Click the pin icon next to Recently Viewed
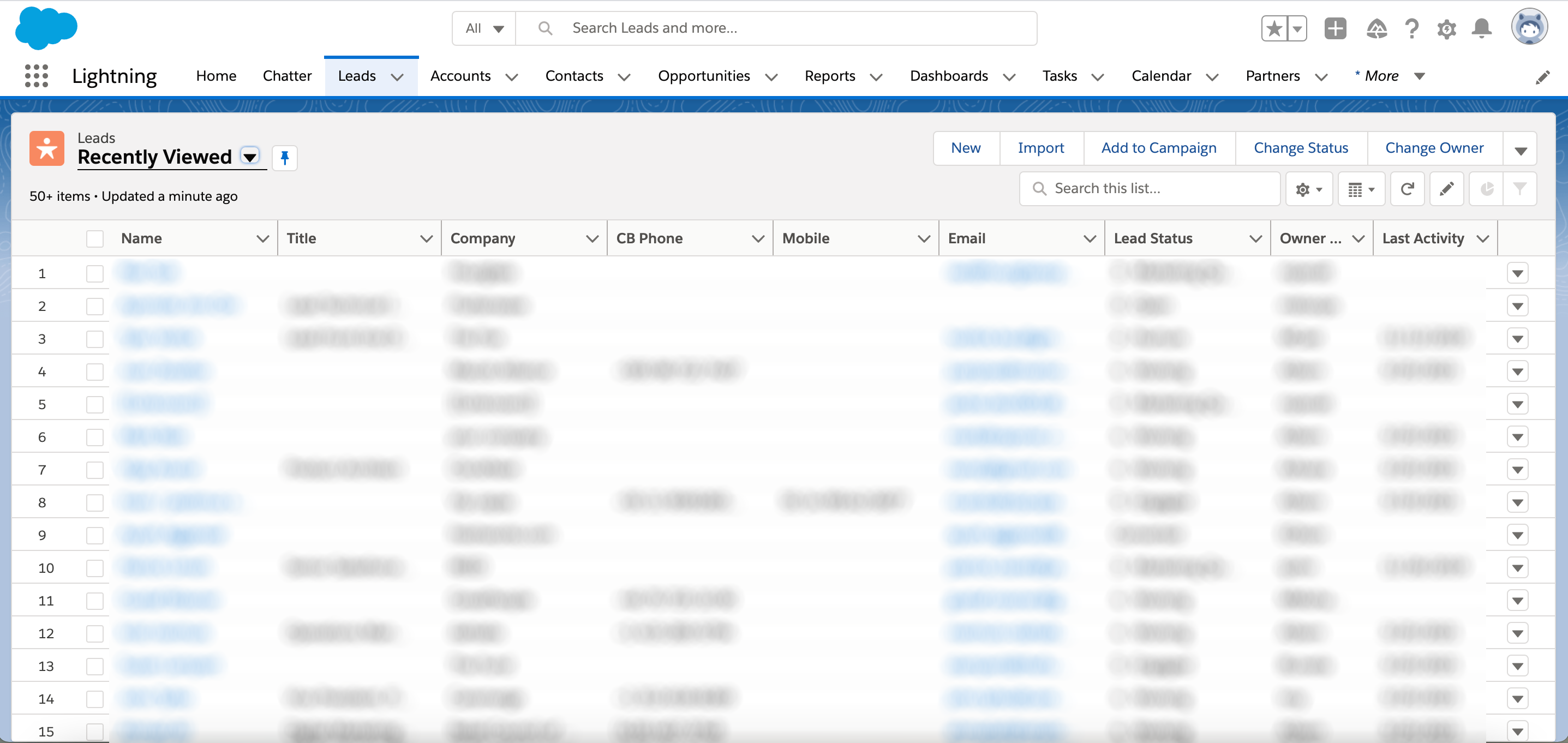This screenshot has width=1568, height=743. tap(284, 158)
